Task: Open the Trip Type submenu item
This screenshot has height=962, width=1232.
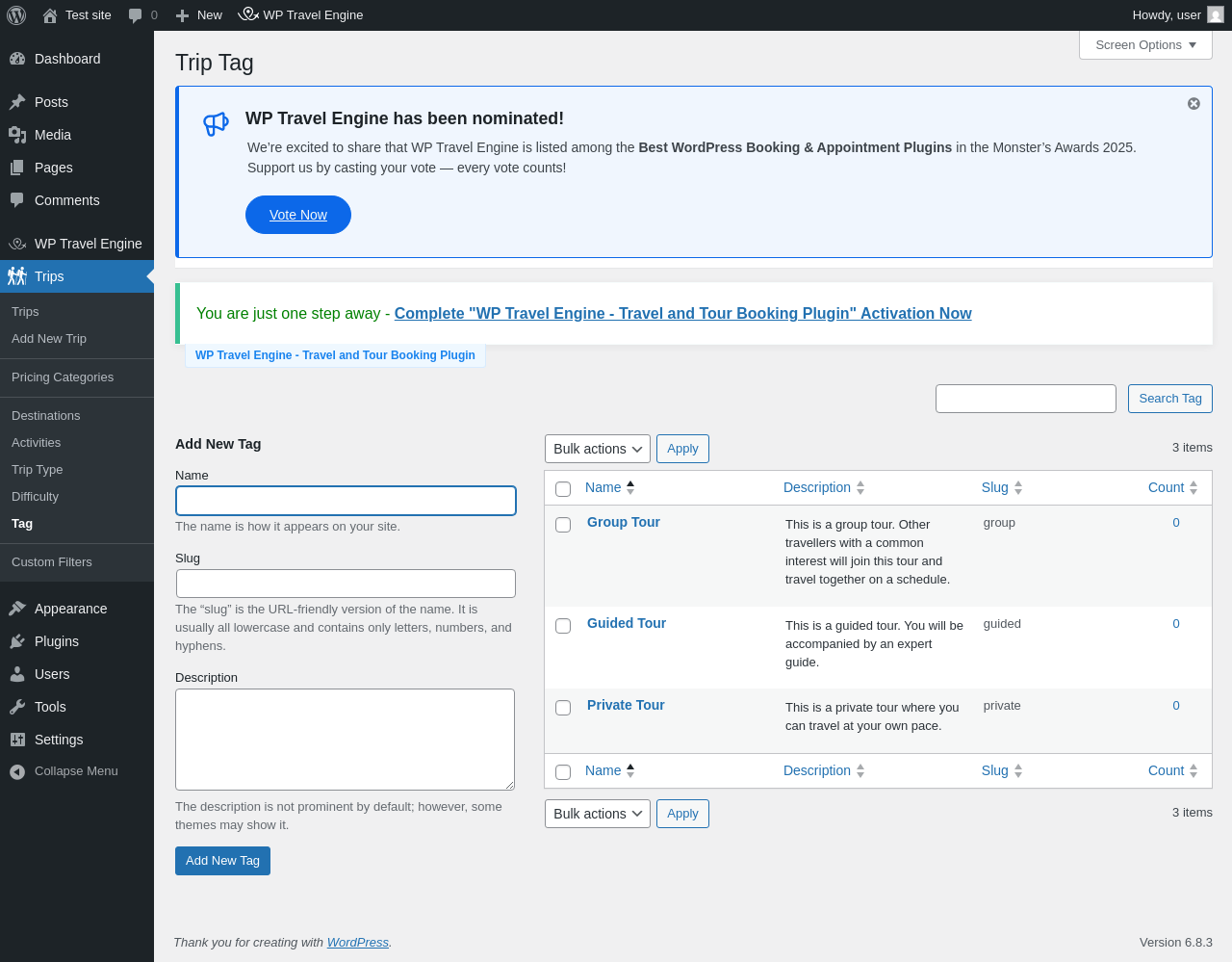Action: (x=38, y=470)
